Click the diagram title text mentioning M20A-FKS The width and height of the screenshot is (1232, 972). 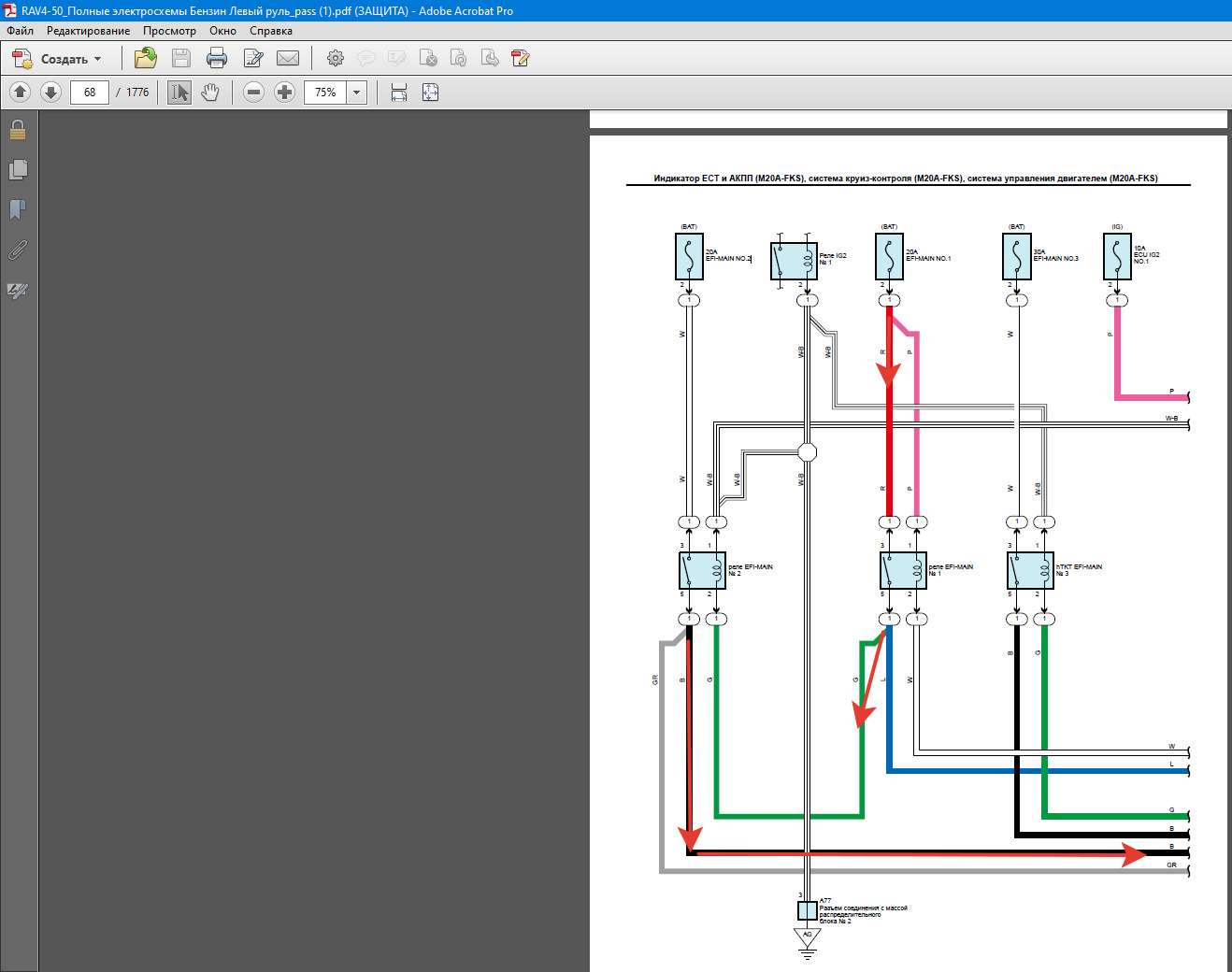point(905,179)
